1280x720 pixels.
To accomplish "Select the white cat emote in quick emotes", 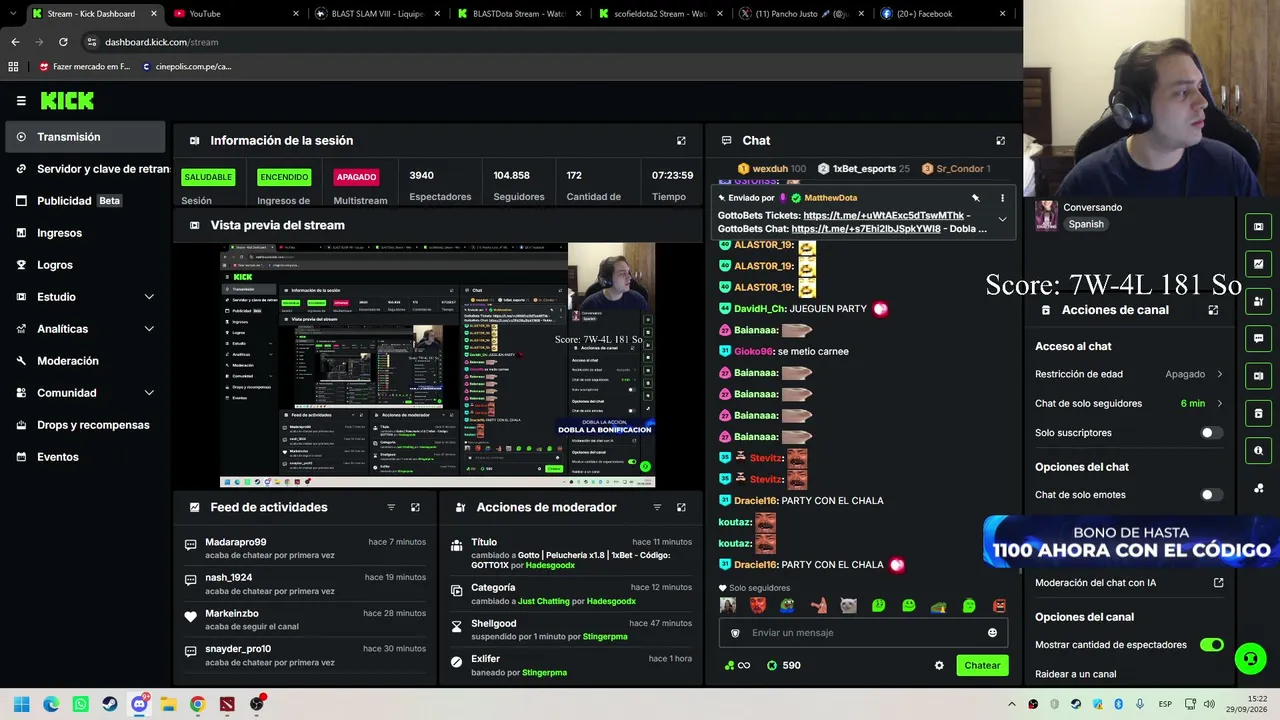I will point(848,605).
